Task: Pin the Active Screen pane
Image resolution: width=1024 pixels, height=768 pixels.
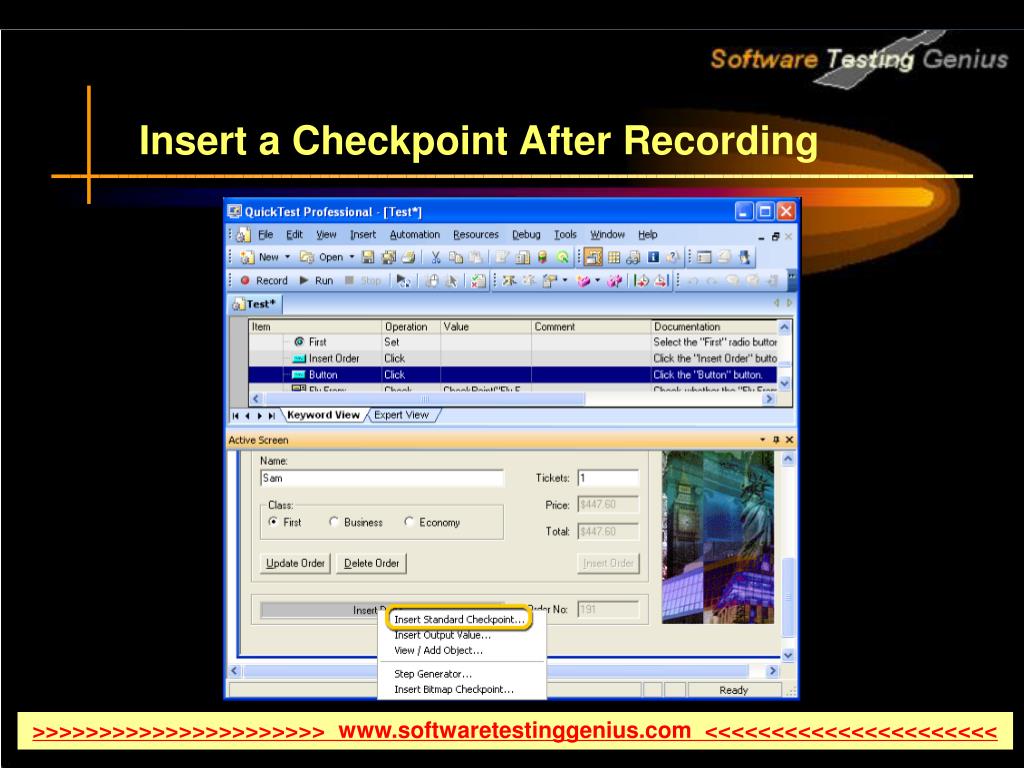Action: (776, 440)
